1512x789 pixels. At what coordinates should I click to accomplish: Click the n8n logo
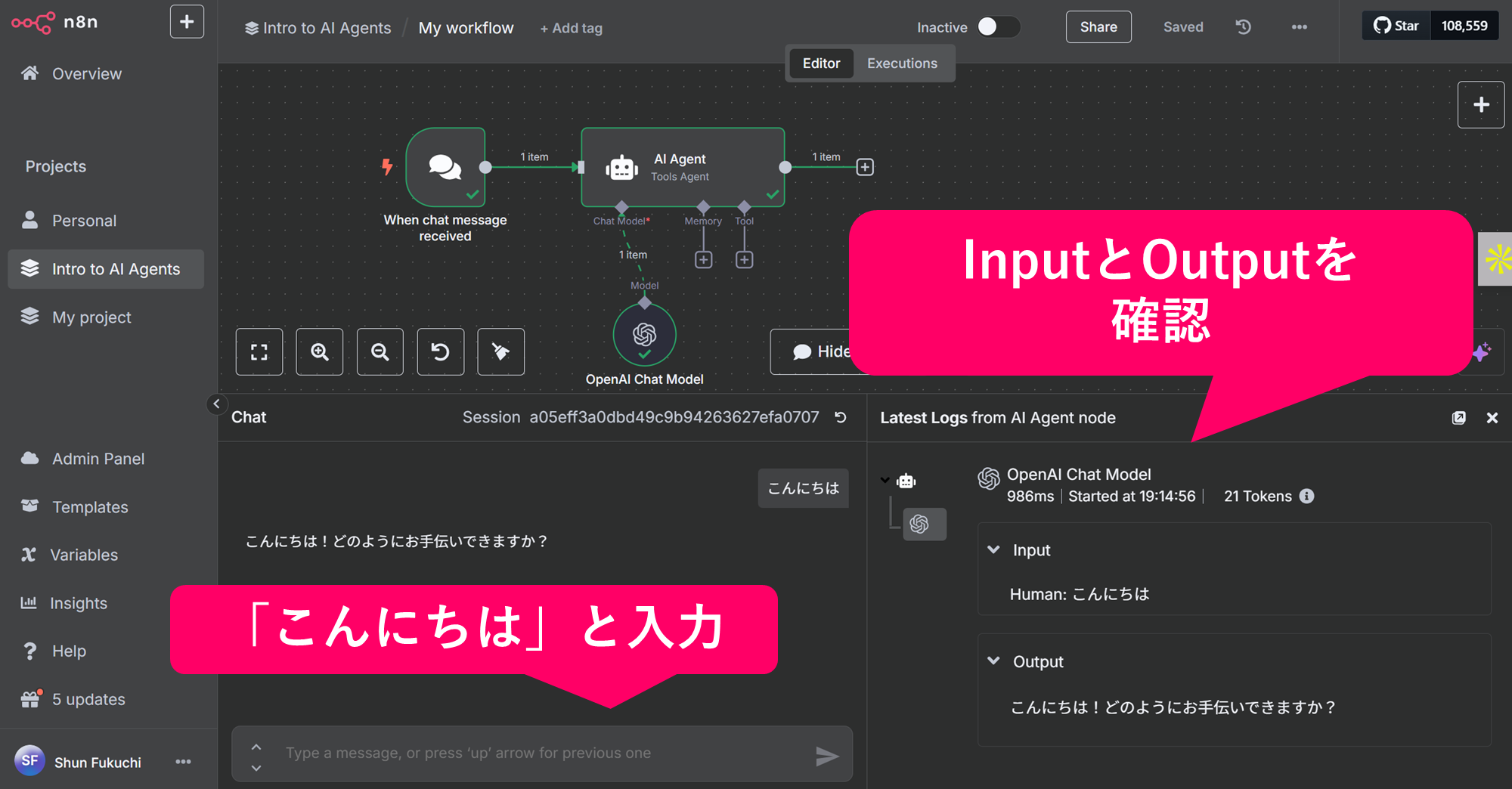[55, 23]
